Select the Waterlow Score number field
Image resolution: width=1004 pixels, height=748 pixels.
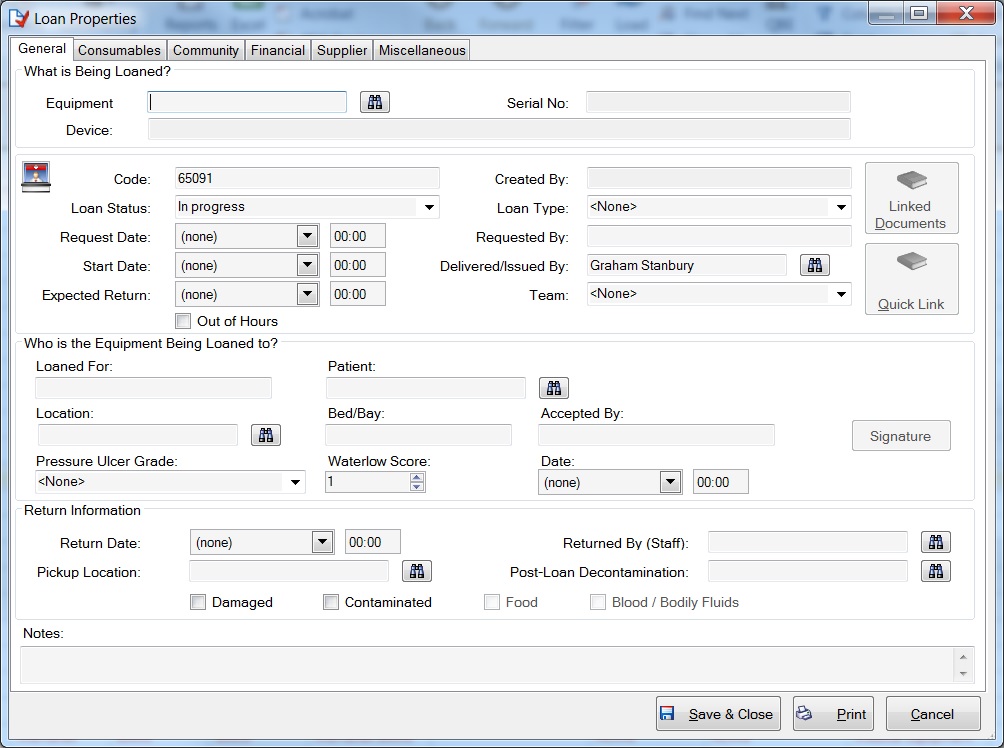point(368,482)
